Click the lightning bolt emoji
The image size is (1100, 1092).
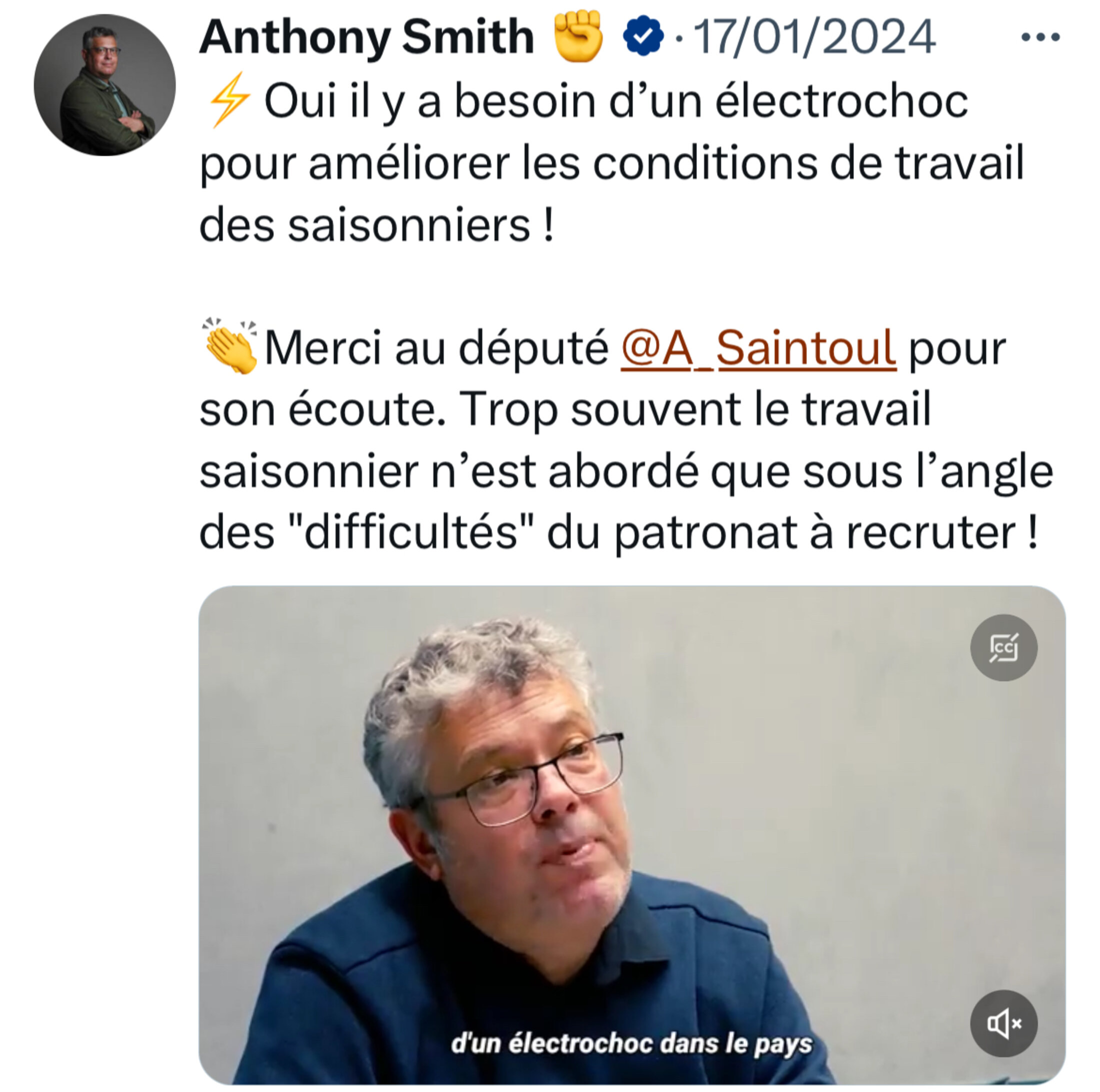[x=229, y=100]
